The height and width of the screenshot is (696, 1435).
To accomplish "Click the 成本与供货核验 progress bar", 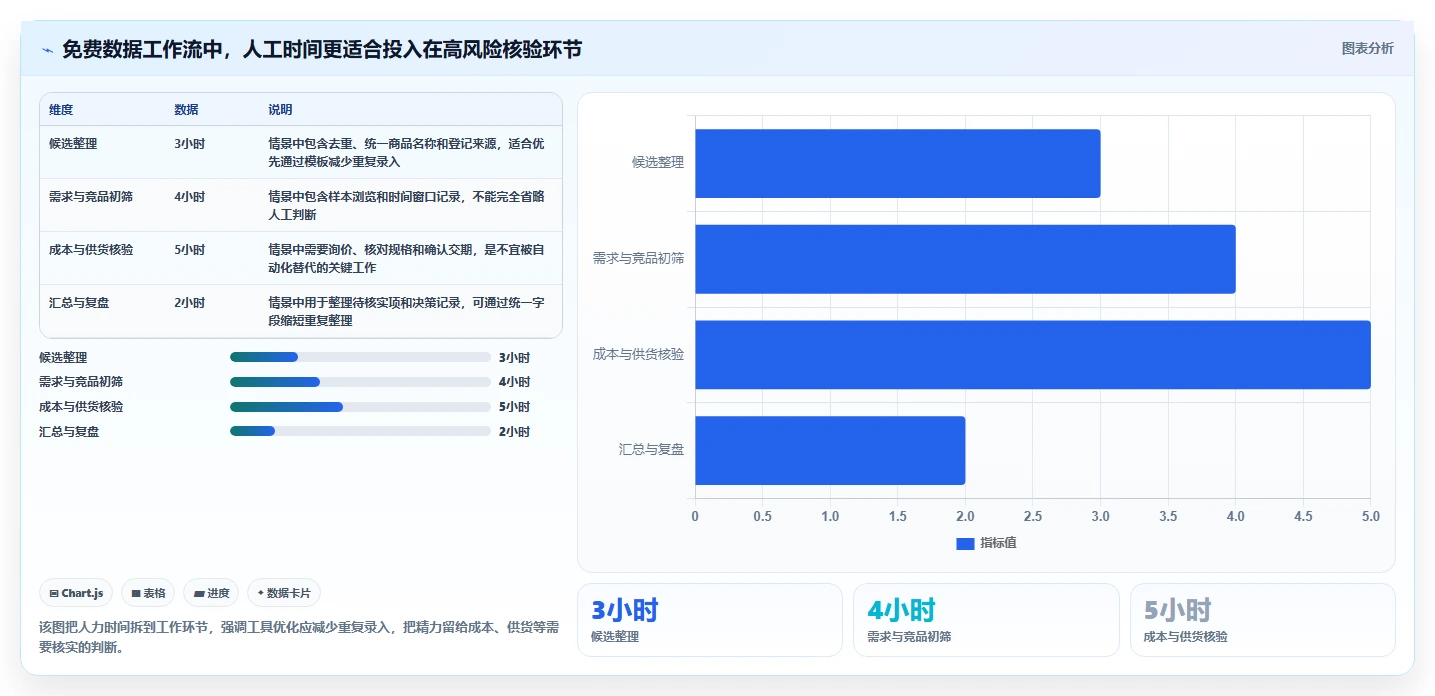I will pyautogui.click(x=360, y=407).
